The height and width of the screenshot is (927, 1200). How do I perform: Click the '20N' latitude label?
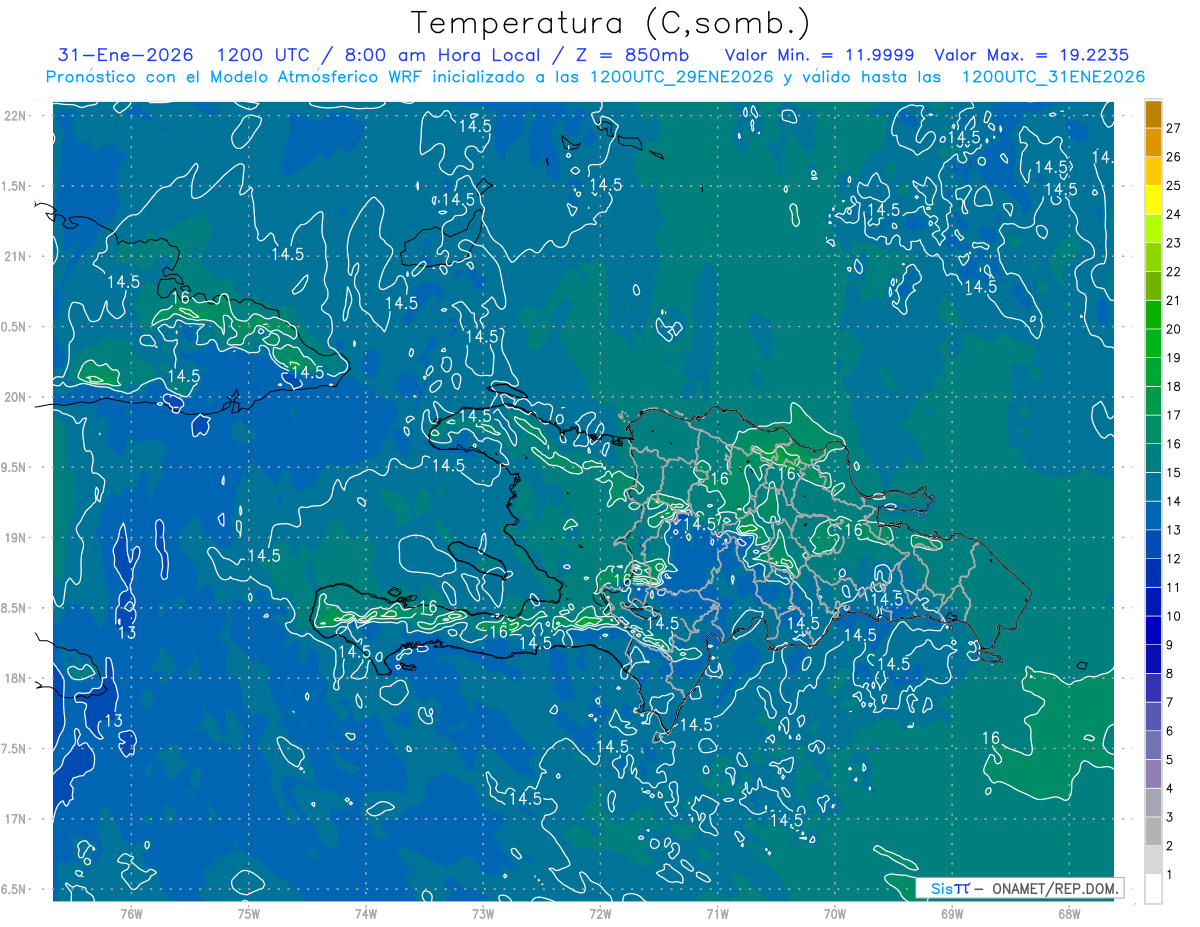tap(15, 397)
